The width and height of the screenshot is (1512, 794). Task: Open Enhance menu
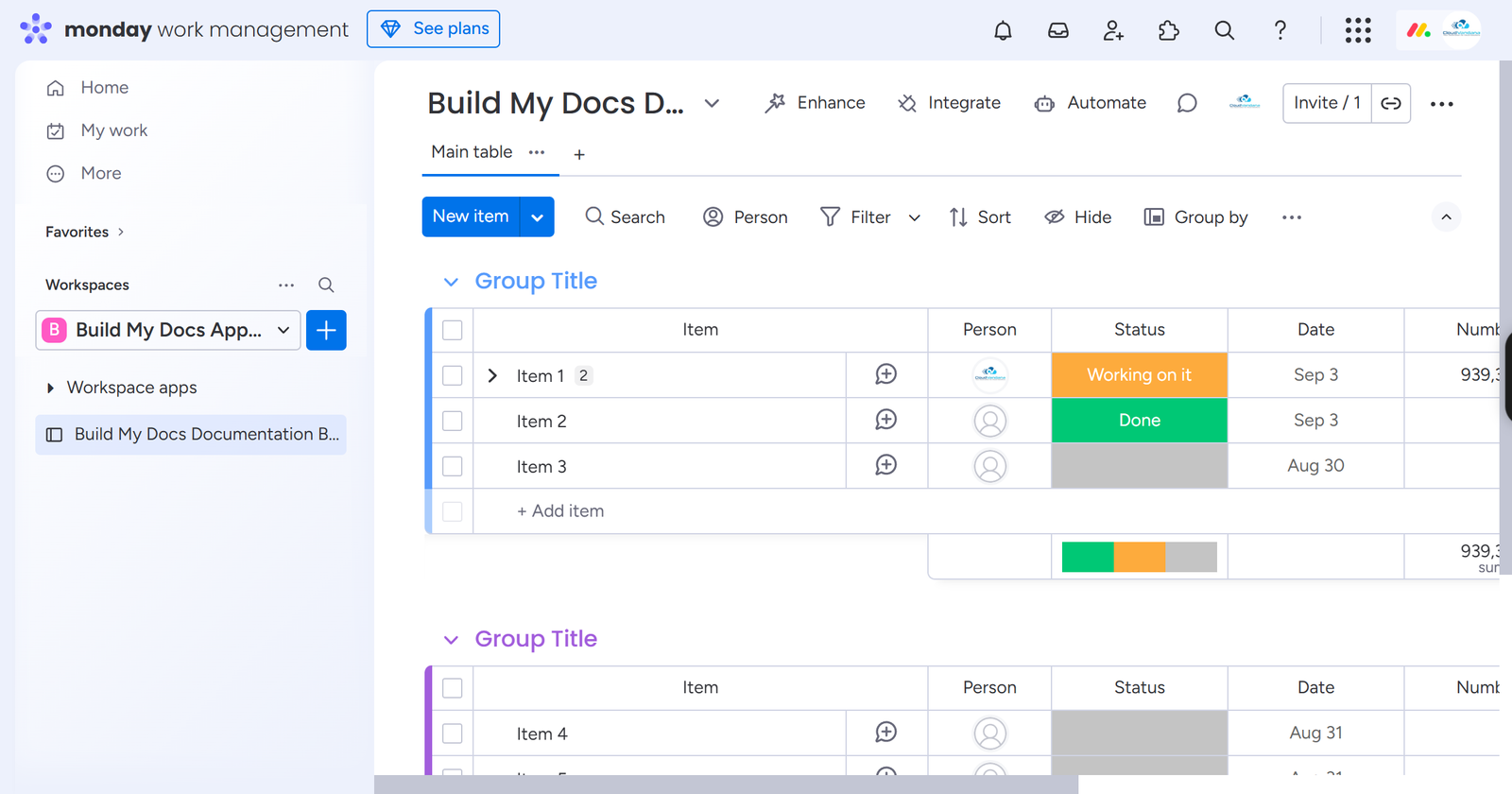815,103
